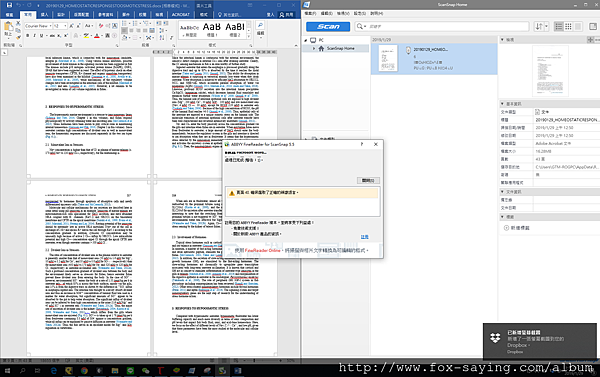Click the Format Painter brush in Word

tap(18, 38)
